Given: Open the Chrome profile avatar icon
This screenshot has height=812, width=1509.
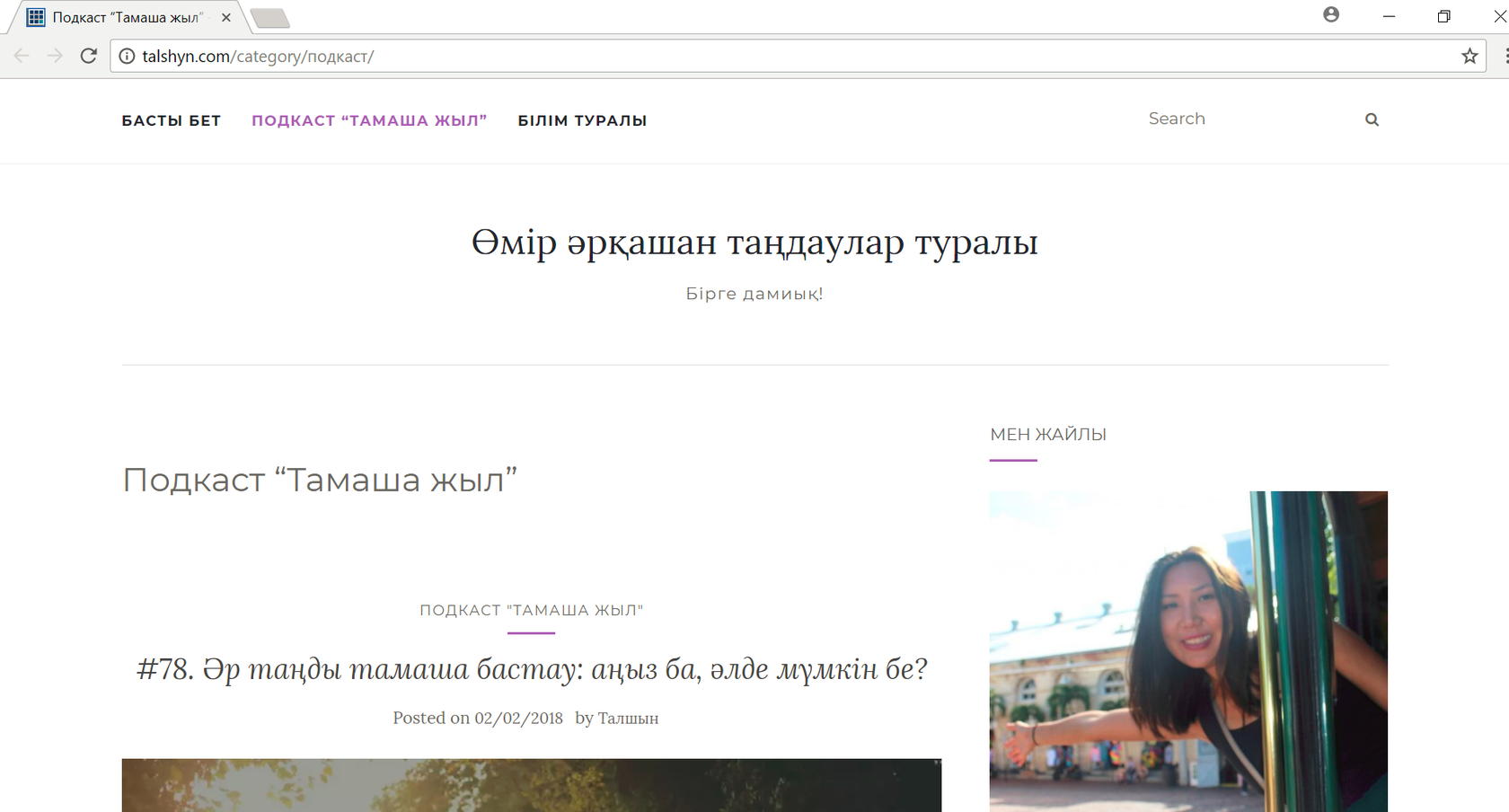Looking at the screenshot, I should click(1331, 14).
